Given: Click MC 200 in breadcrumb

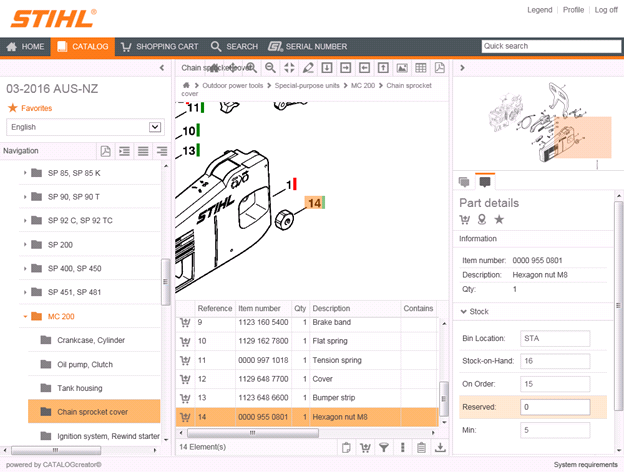Looking at the screenshot, I should coord(363,86).
